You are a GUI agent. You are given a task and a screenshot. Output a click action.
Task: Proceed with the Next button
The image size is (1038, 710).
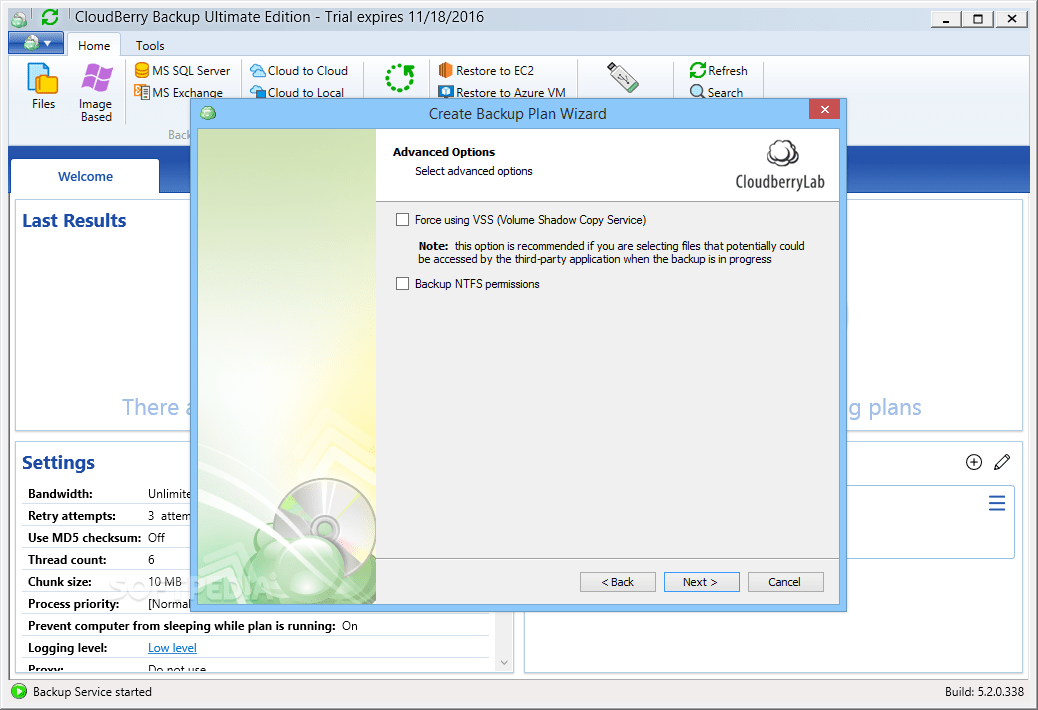pyautogui.click(x=701, y=581)
